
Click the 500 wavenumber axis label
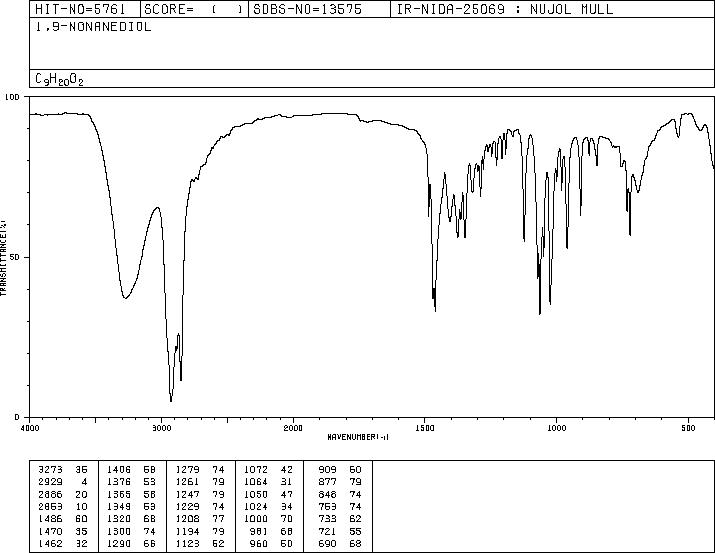(688, 428)
